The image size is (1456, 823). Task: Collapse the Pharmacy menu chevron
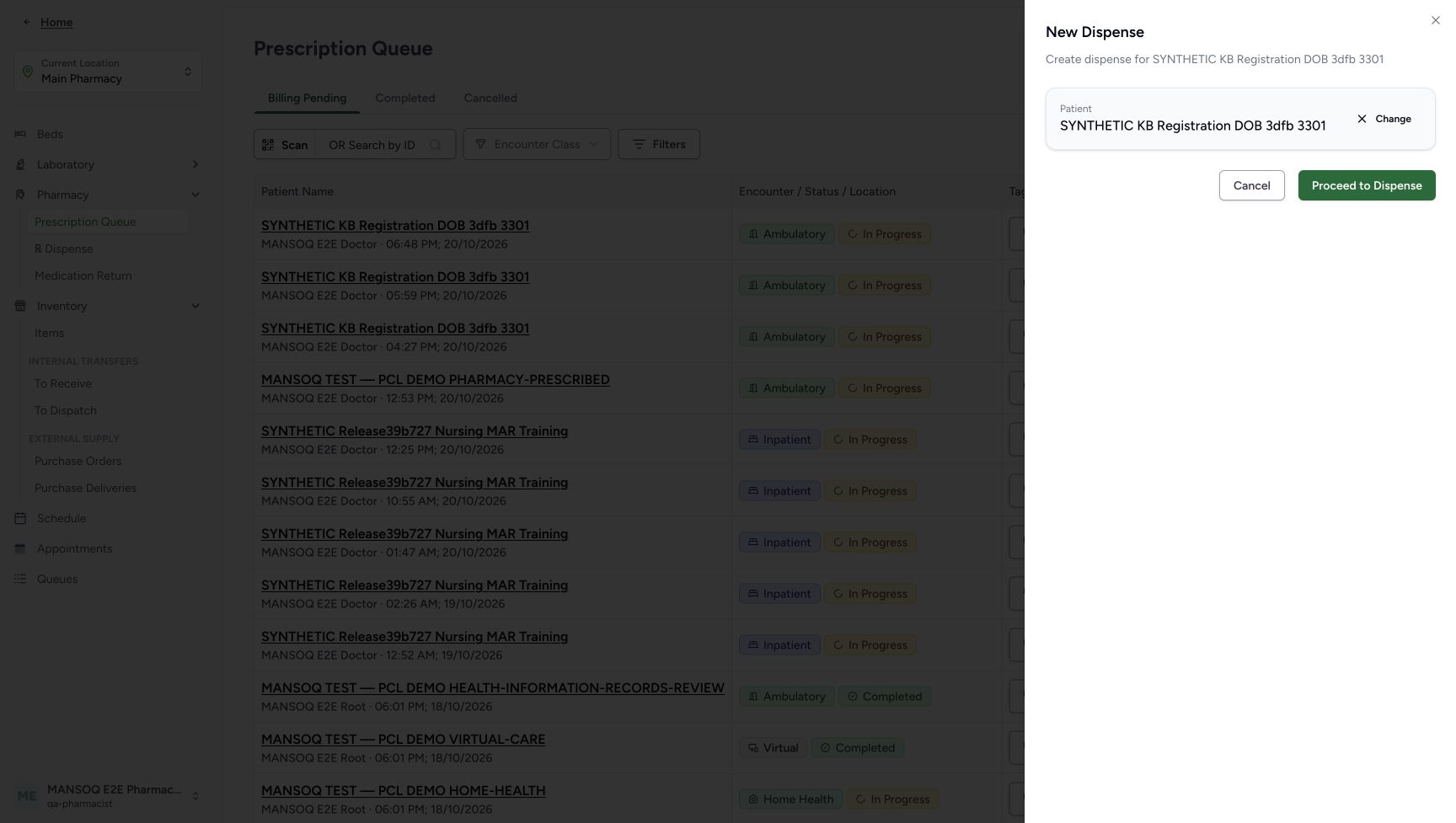pyautogui.click(x=195, y=195)
